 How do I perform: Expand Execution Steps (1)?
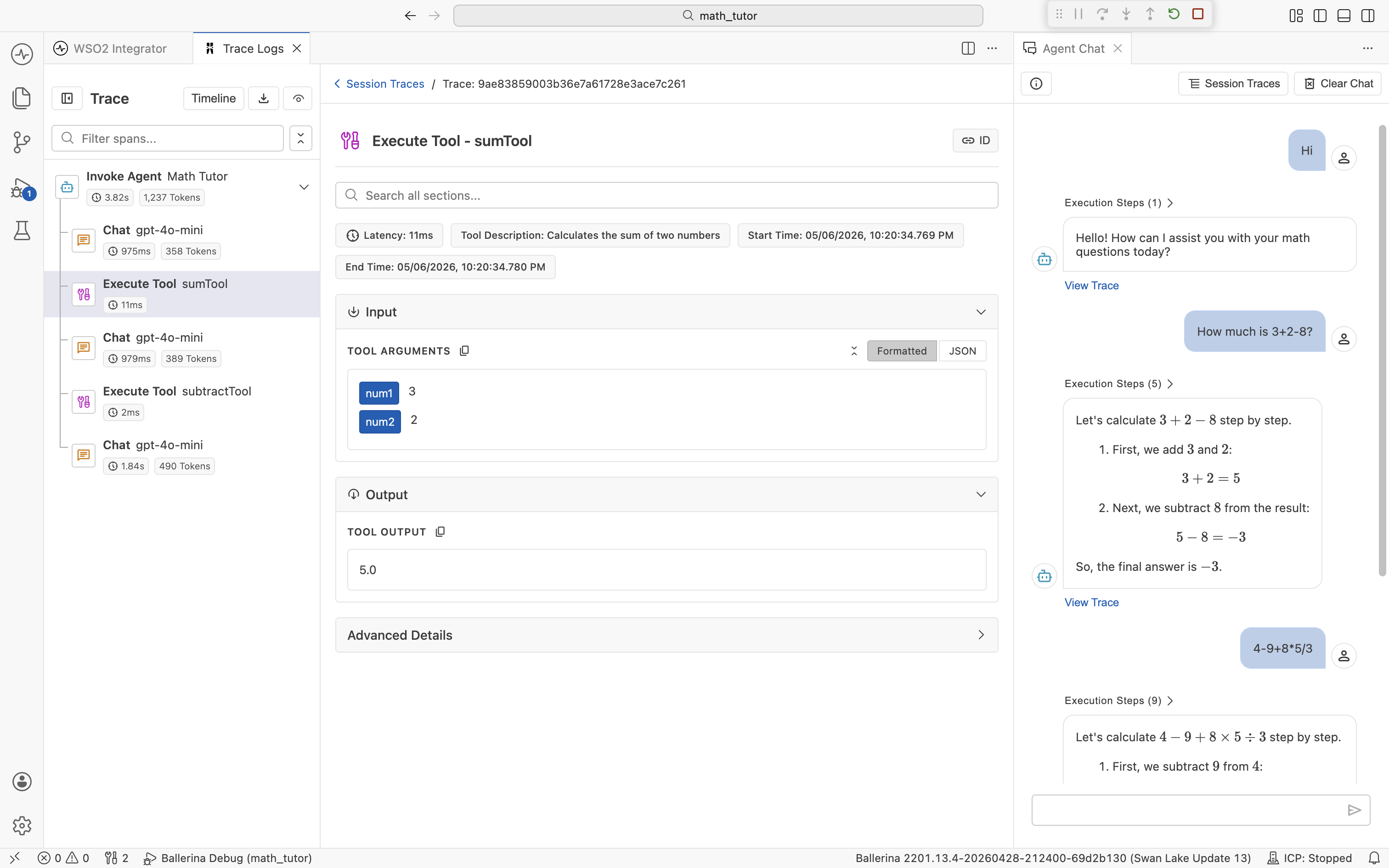click(1118, 203)
